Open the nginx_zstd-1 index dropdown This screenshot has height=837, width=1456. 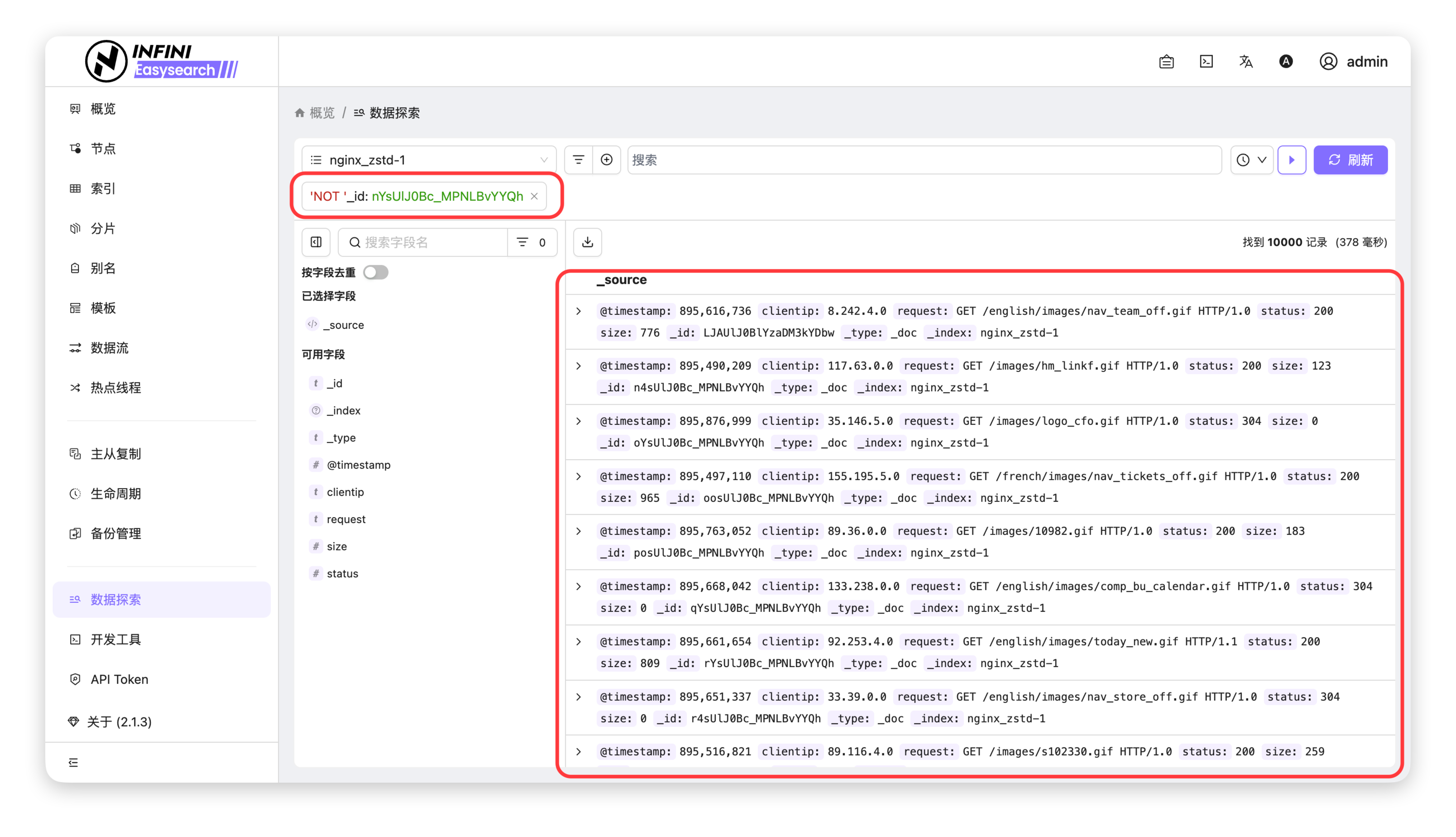pos(429,160)
